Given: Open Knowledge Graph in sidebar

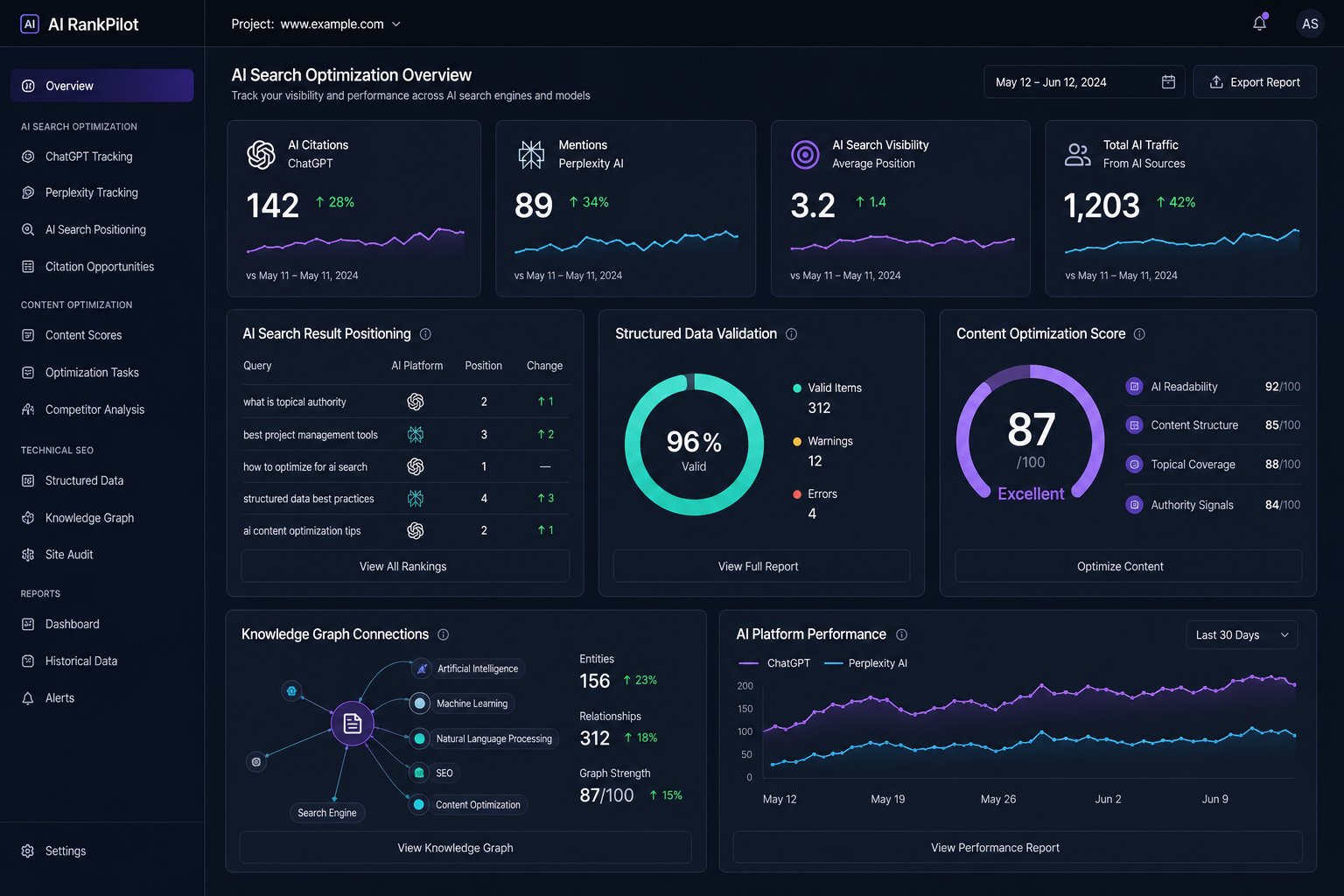Looking at the screenshot, I should tap(89, 518).
